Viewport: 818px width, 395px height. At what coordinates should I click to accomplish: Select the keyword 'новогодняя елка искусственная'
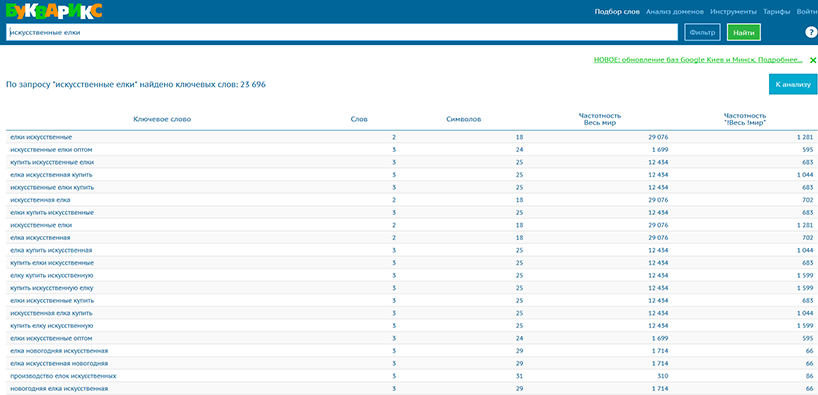point(59,389)
